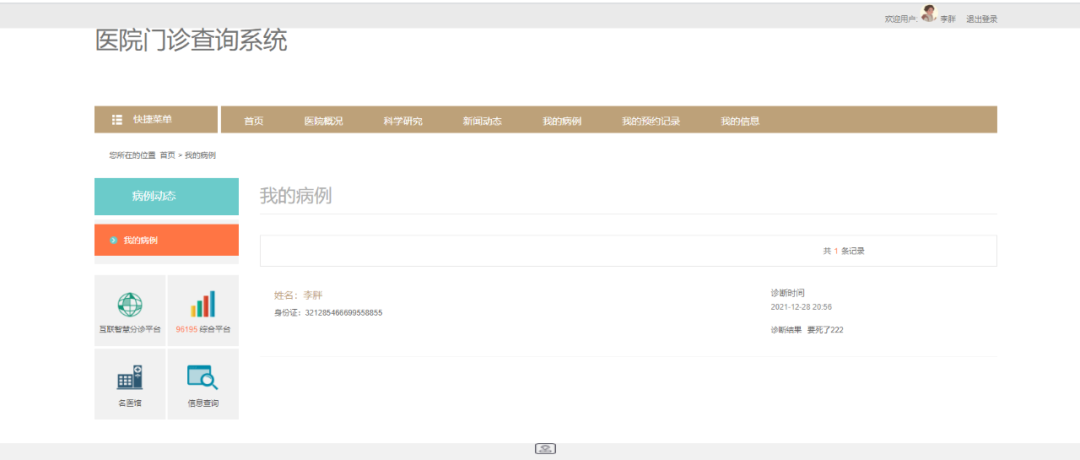Click the icon at bottom center bar
Image resolution: width=1080 pixels, height=460 pixels.
coord(546,449)
